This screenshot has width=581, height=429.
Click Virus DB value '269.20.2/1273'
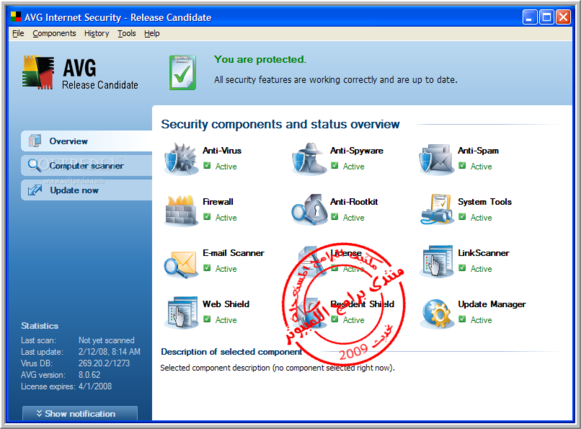[104, 363]
